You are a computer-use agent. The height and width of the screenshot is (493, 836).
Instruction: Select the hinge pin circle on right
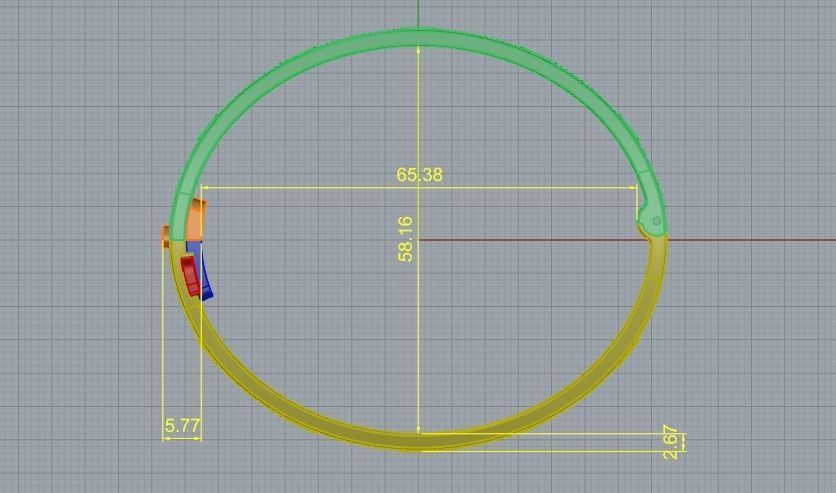click(657, 221)
